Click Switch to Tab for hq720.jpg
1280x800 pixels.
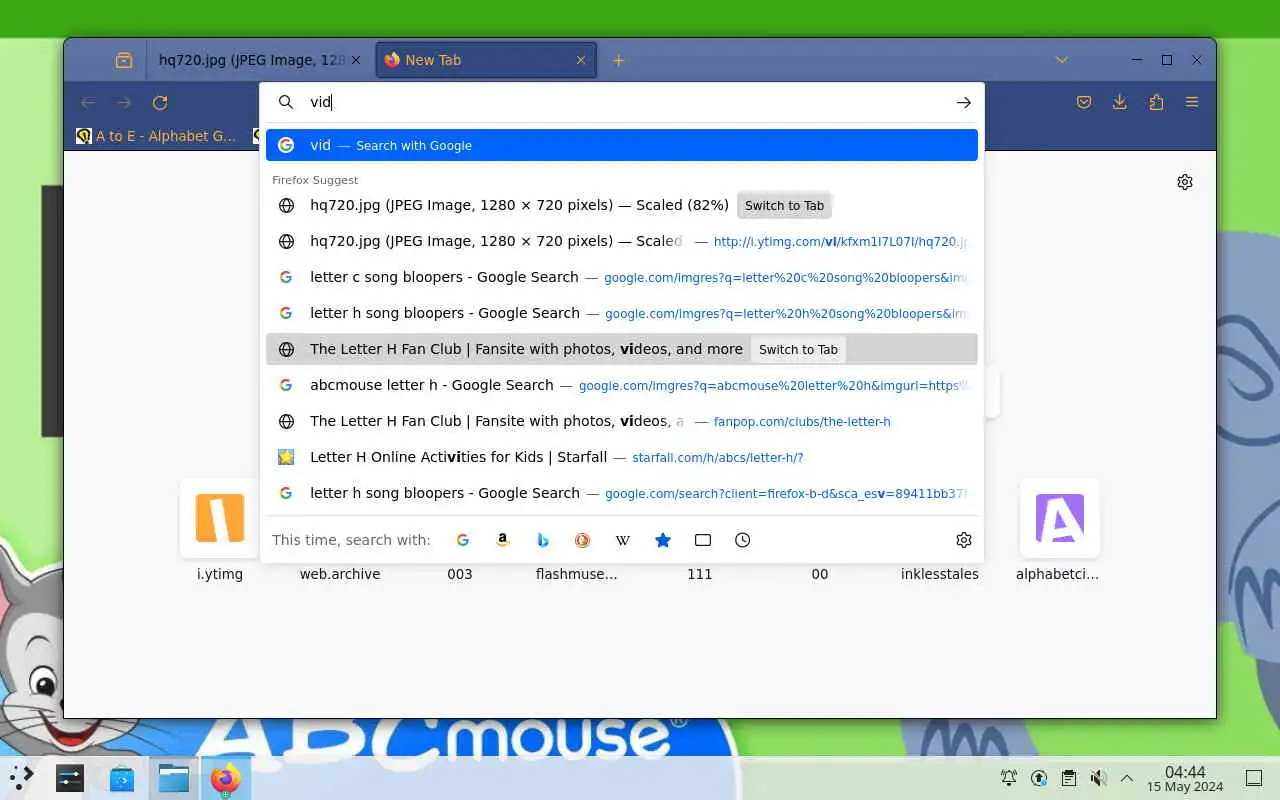784,205
